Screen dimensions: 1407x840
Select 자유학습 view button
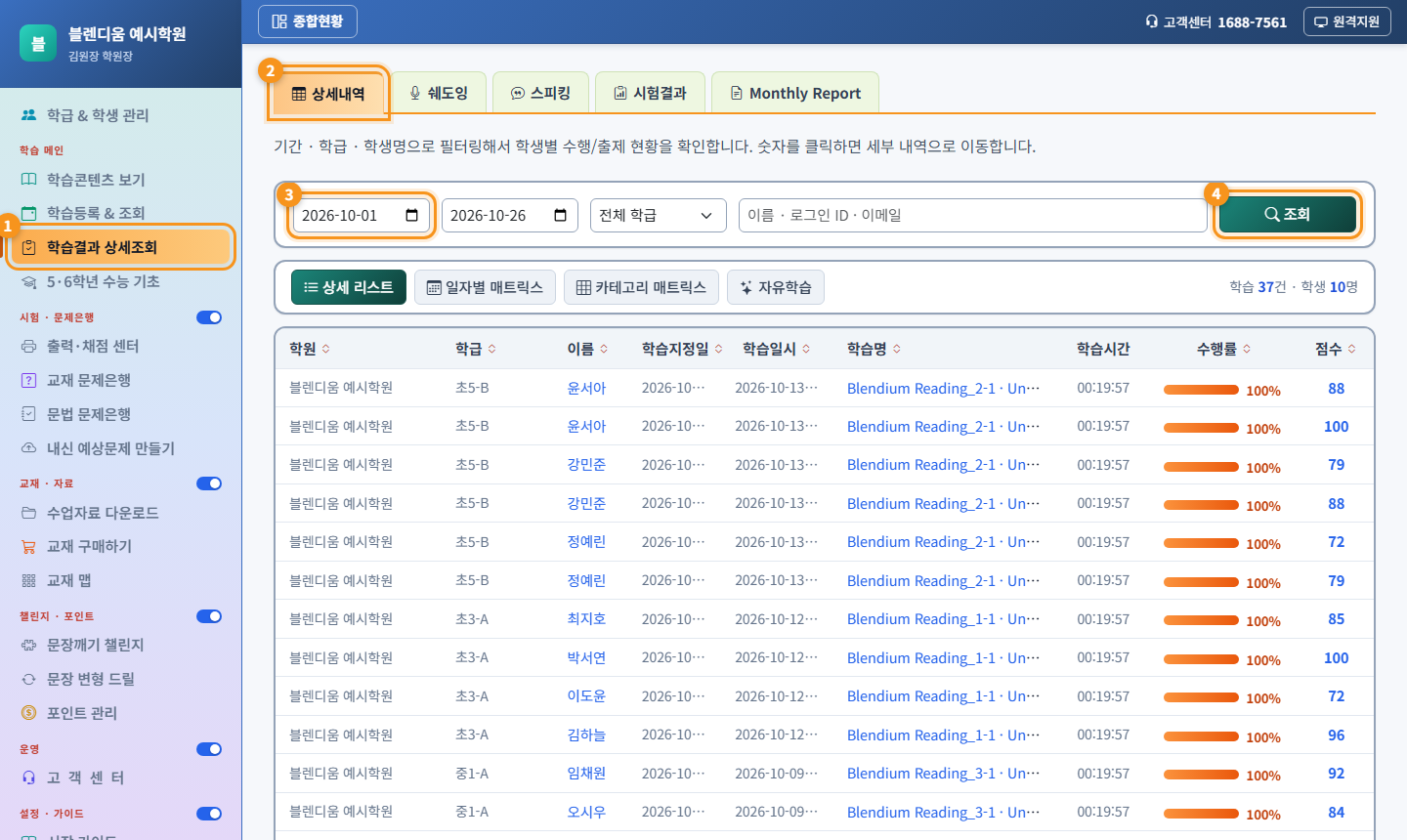click(x=776, y=287)
